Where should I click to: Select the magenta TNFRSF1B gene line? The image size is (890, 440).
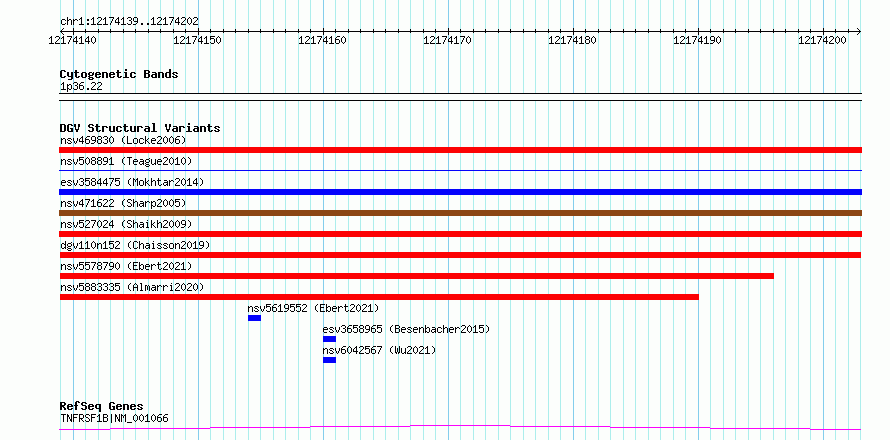point(460,427)
